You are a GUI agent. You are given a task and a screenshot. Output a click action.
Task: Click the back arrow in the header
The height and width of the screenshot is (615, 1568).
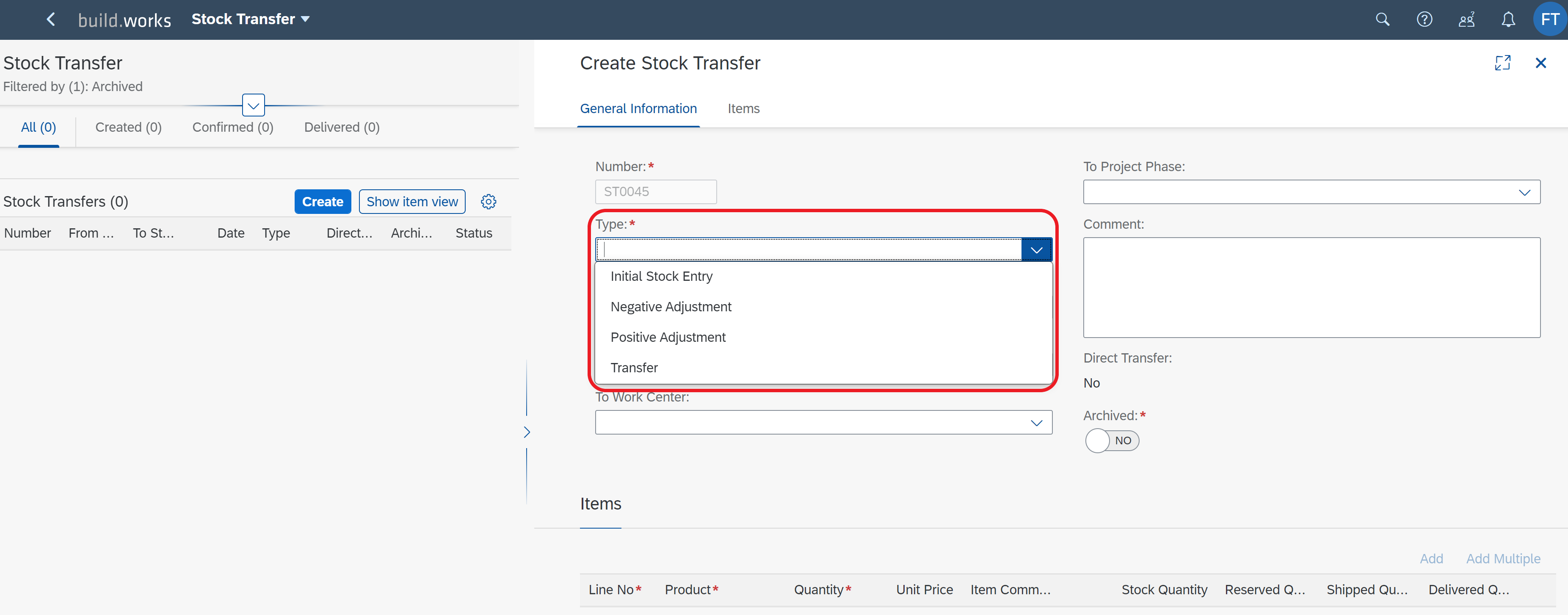pos(50,19)
